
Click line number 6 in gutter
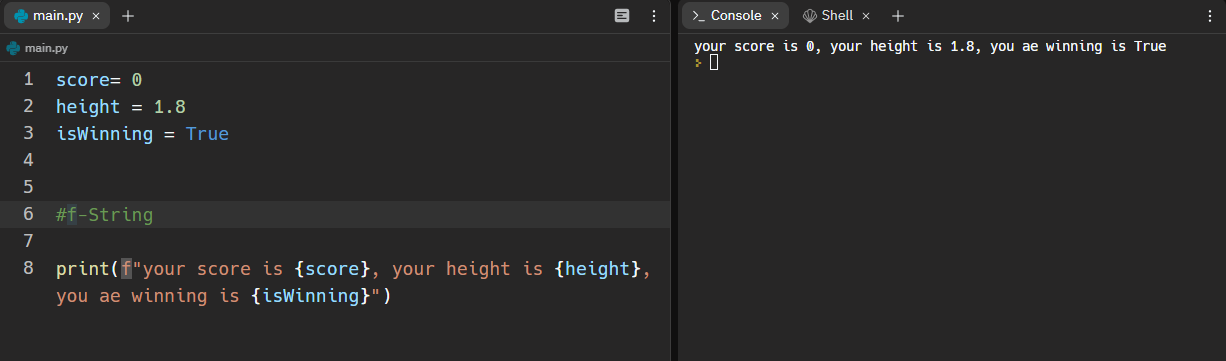click(x=28, y=214)
